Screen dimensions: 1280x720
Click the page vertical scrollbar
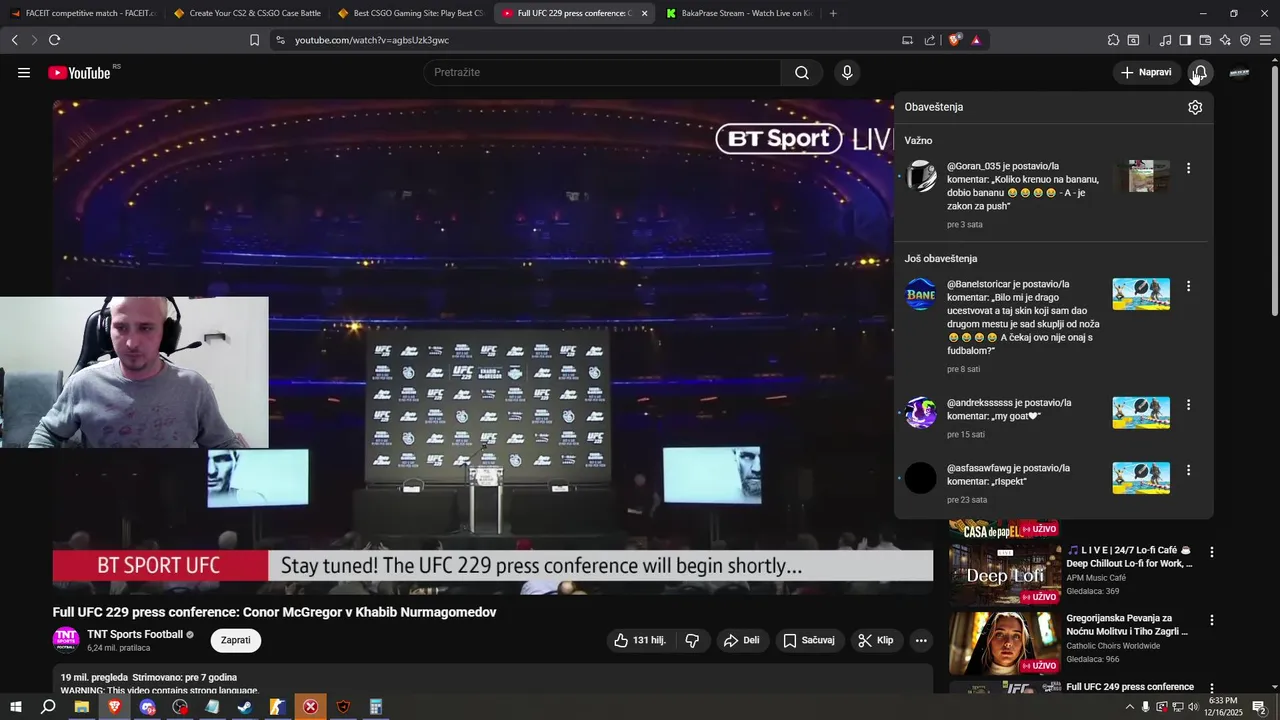click(1274, 190)
